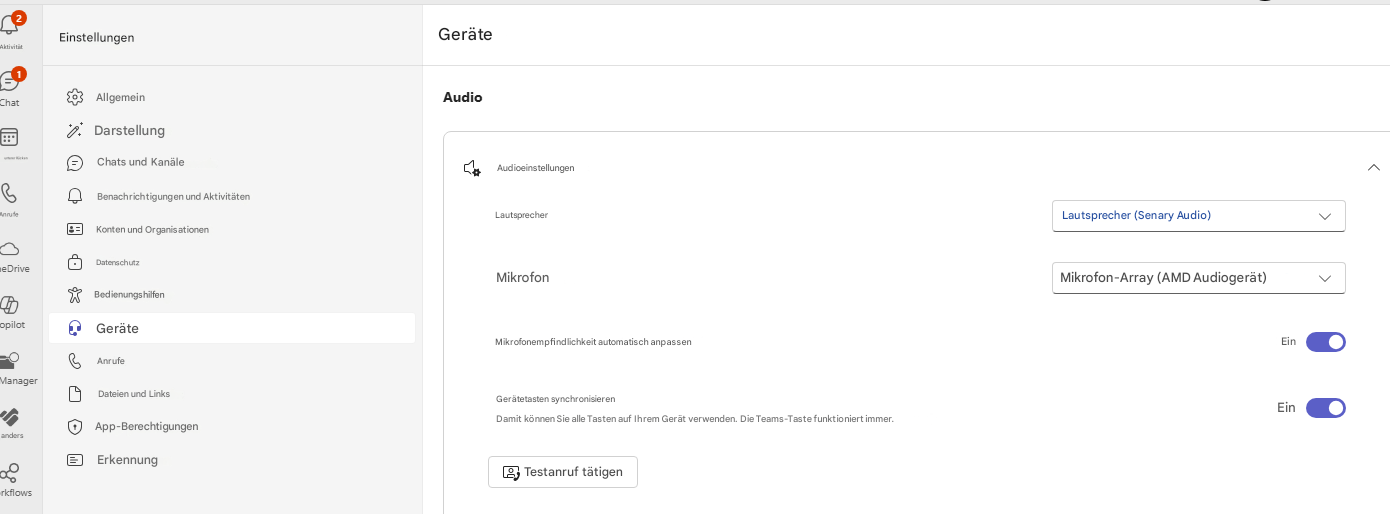
Task: Click bell icon beside Benachrichtigungen und Aktivitäten
Action: pos(75,196)
